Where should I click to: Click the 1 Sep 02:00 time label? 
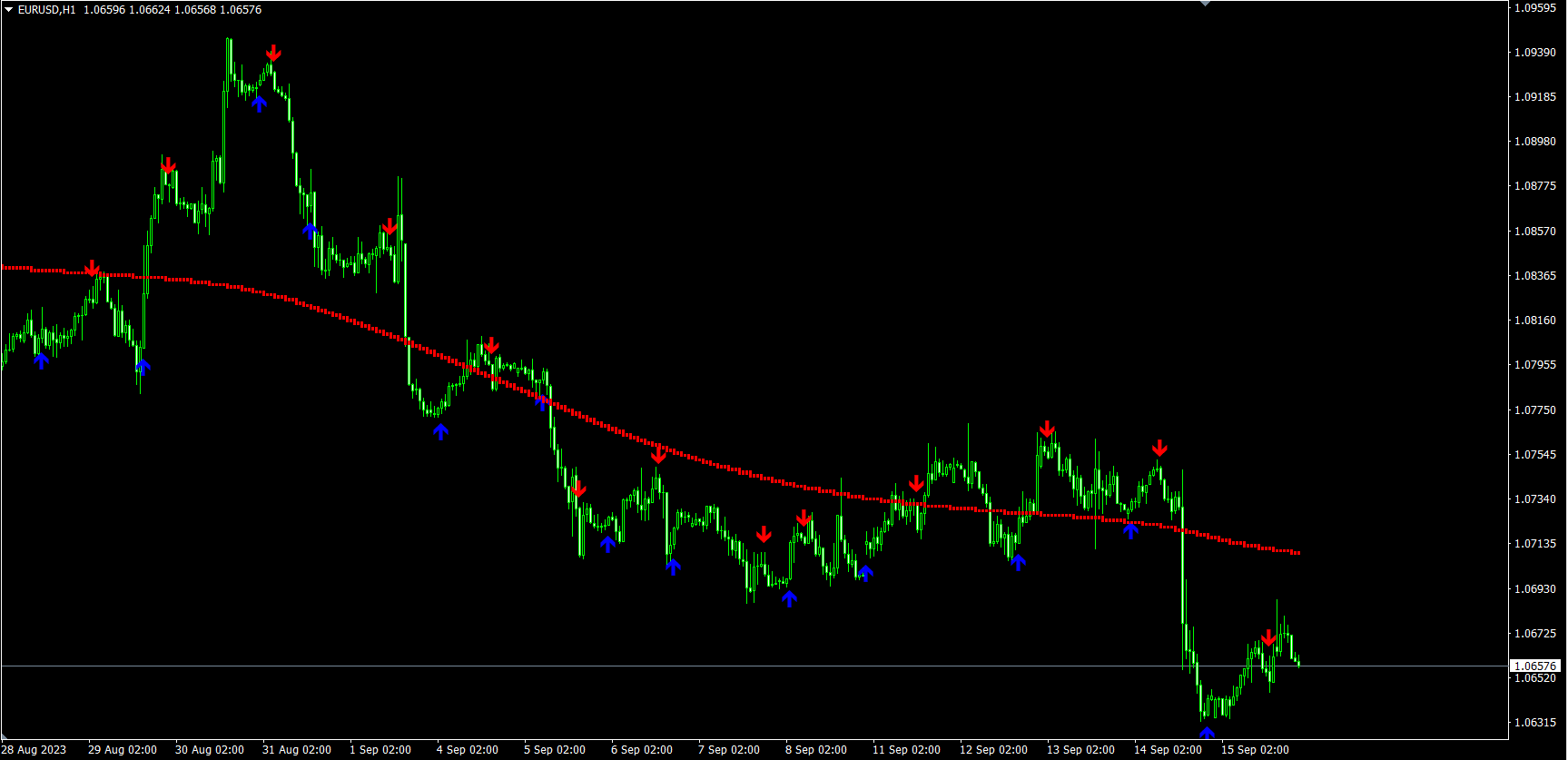click(380, 750)
